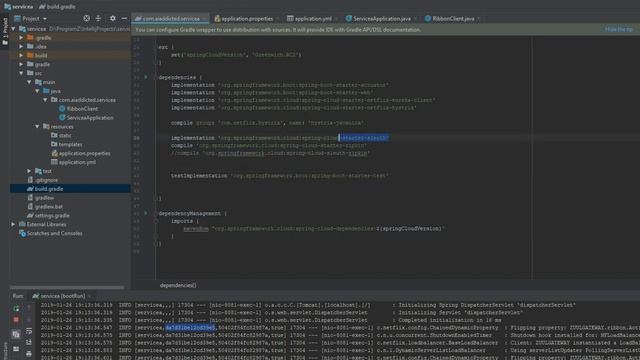640x360 pixels.
Task: Click the run gutter arrow beside dependencyManagement
Action: [x=146, y=213]
